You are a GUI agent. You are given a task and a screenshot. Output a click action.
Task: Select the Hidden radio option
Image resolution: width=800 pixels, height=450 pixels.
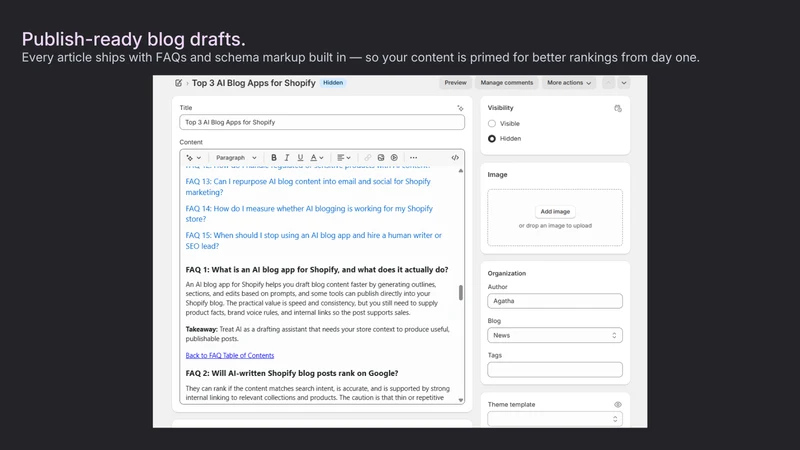492,139
